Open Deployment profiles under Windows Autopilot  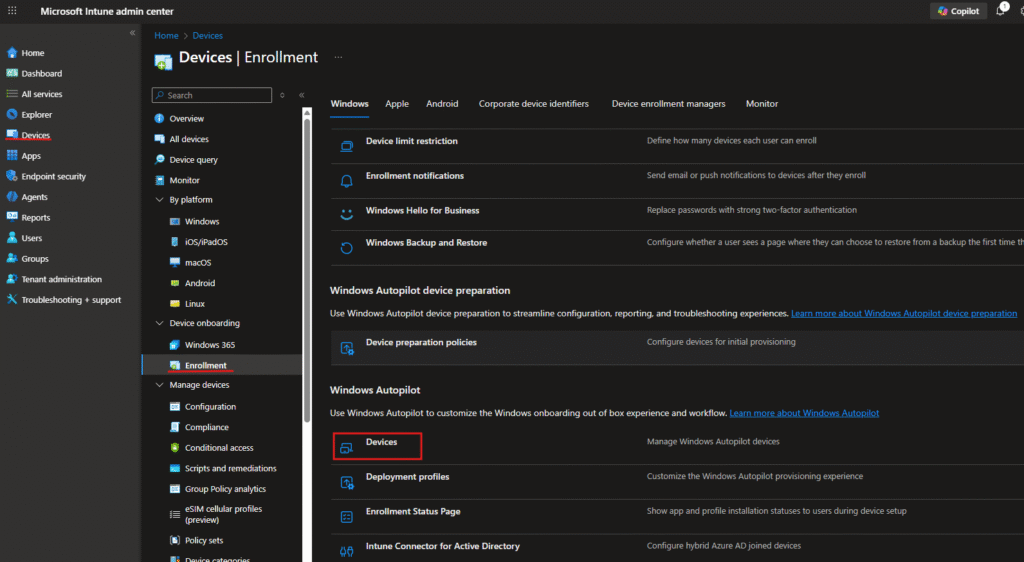(x=407, y=477)
